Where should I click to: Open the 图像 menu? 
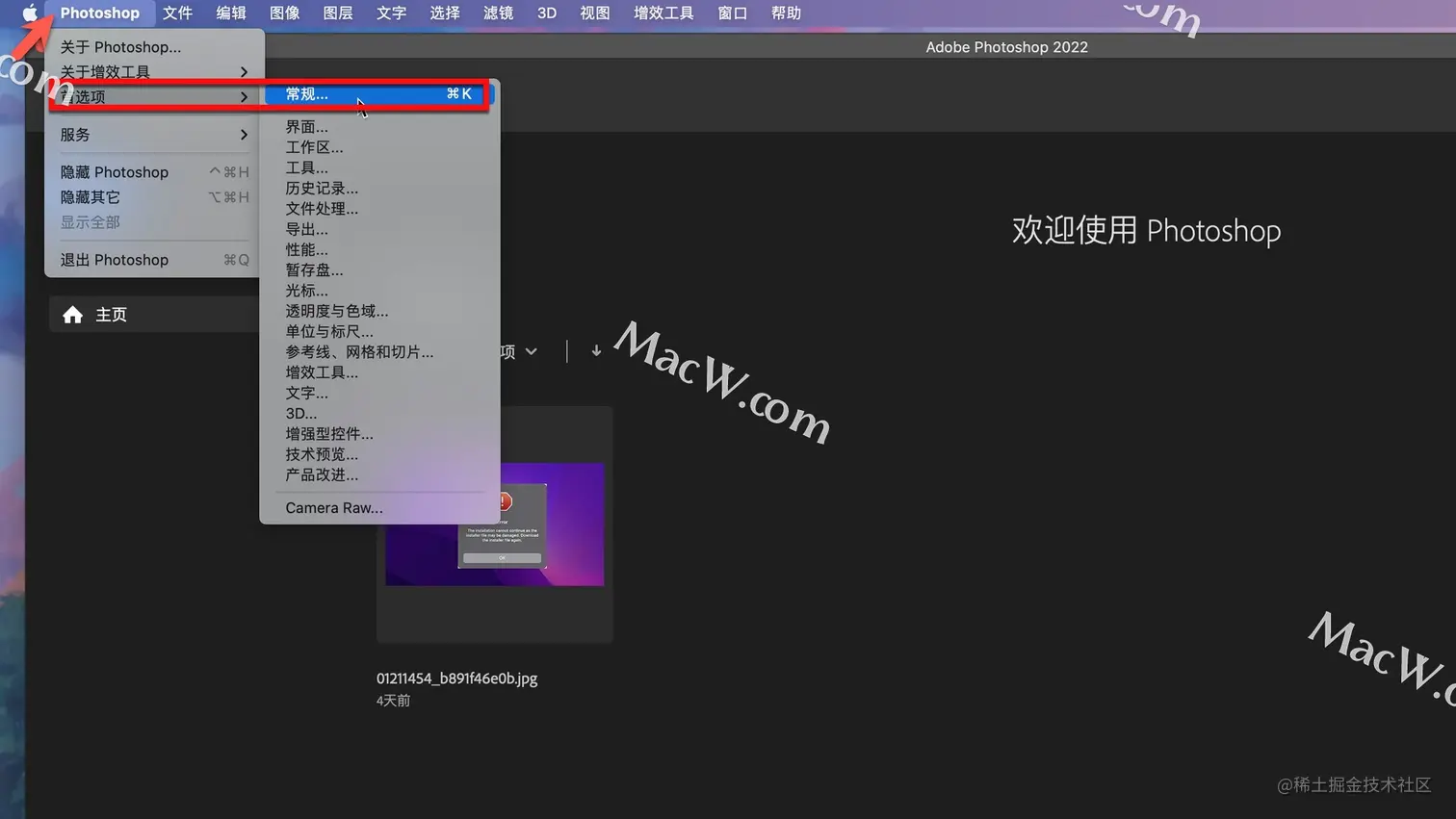[x=284, y=13]
